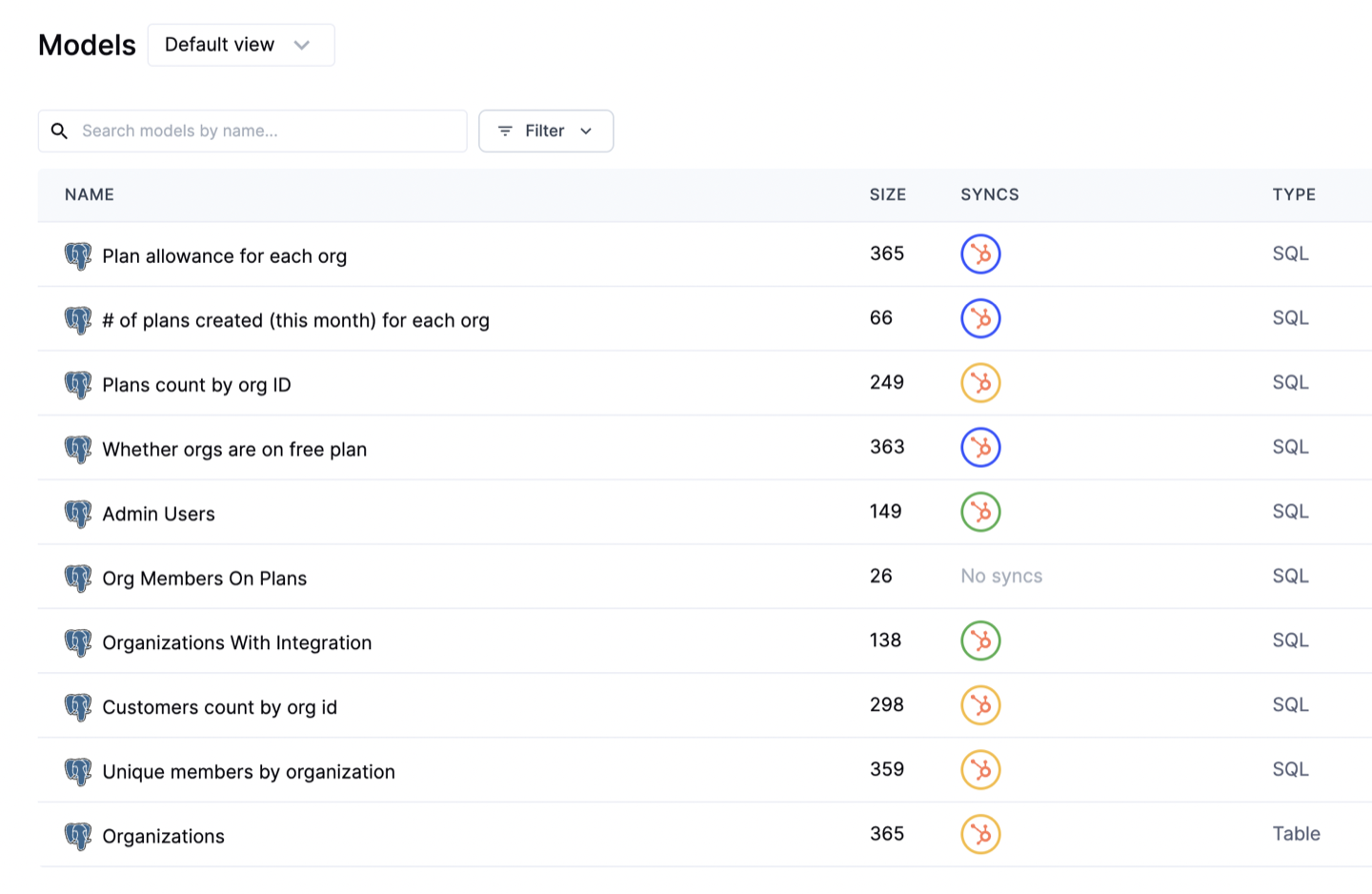The width and height of the screenshot is (1372, 894).
Task: Click size value 359
Action: coord(887,769)
